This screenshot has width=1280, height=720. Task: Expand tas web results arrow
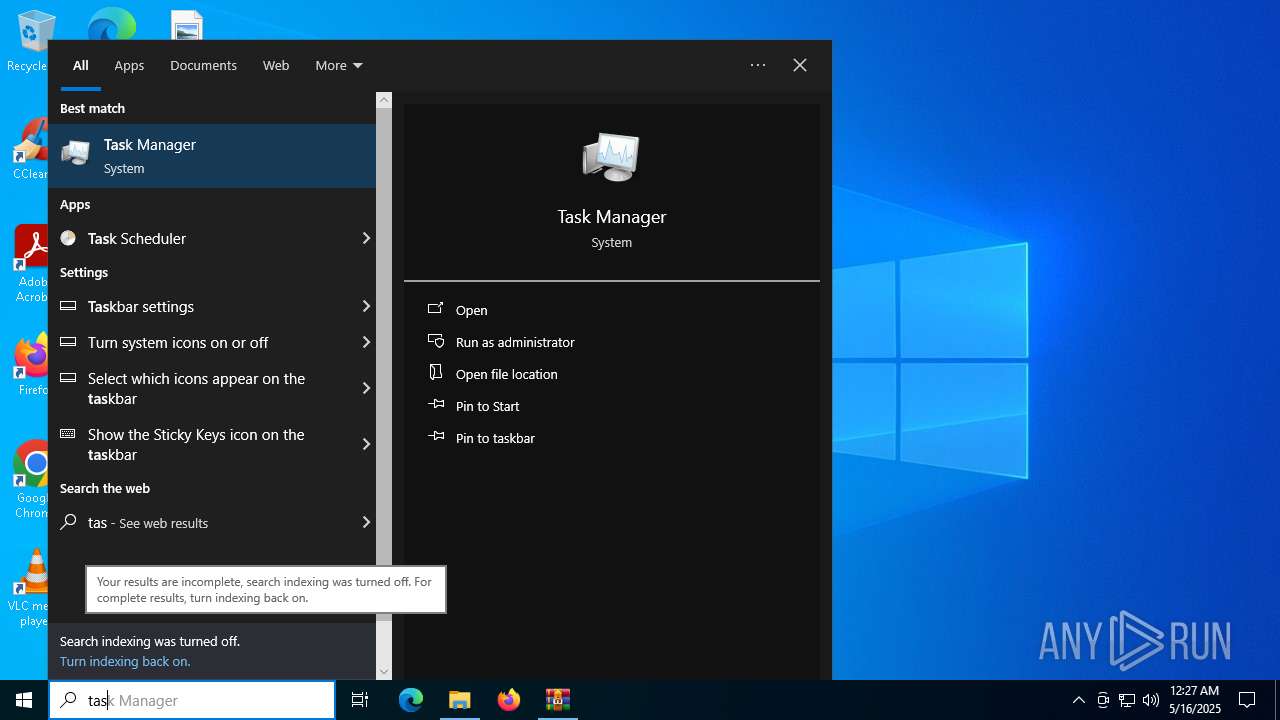(366, 522)
